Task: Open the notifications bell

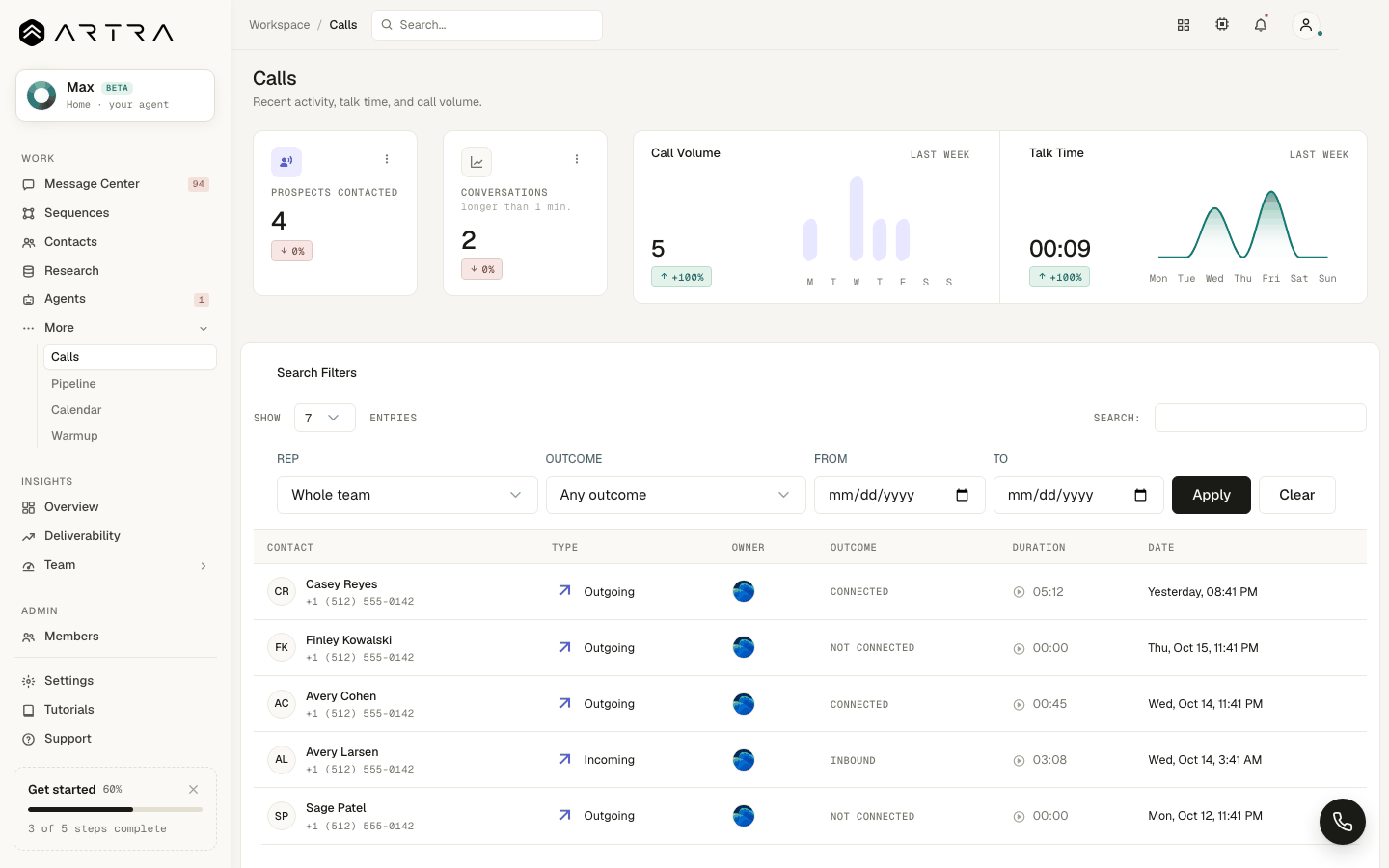Action: (1261, 25)
